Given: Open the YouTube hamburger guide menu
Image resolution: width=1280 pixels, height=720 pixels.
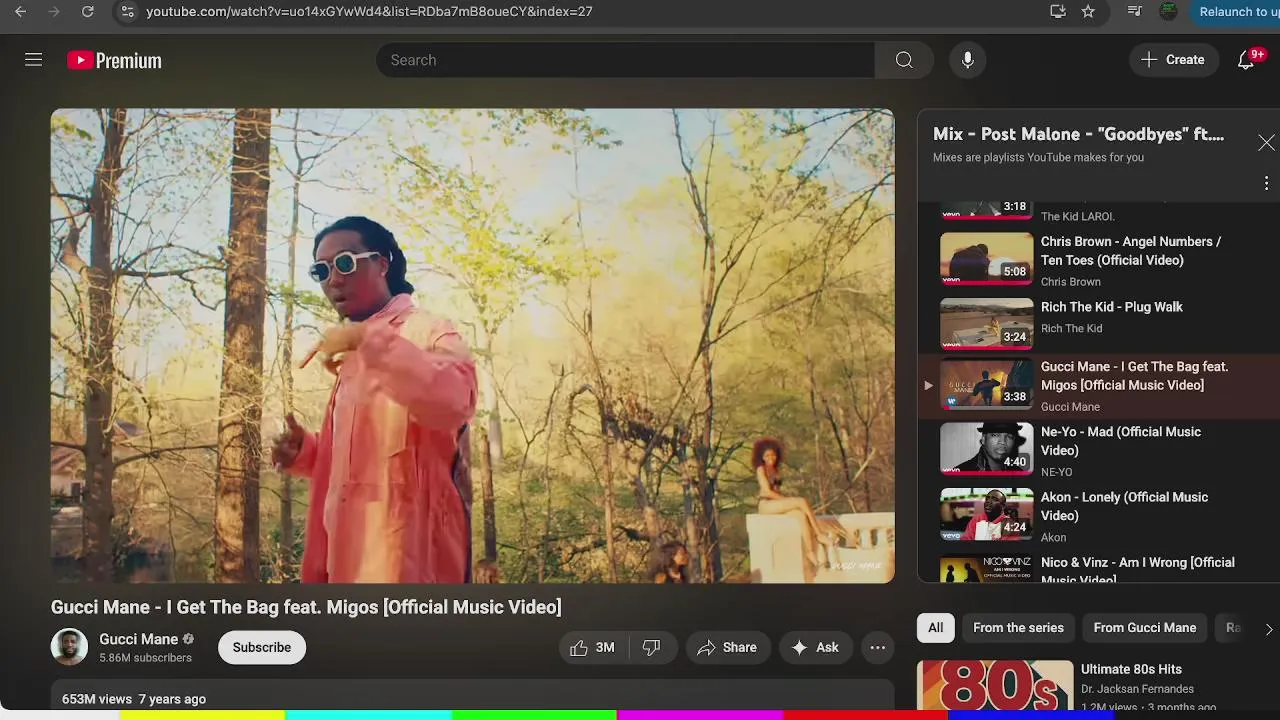Looking at the screenshot, I should [x=33, y=60].
